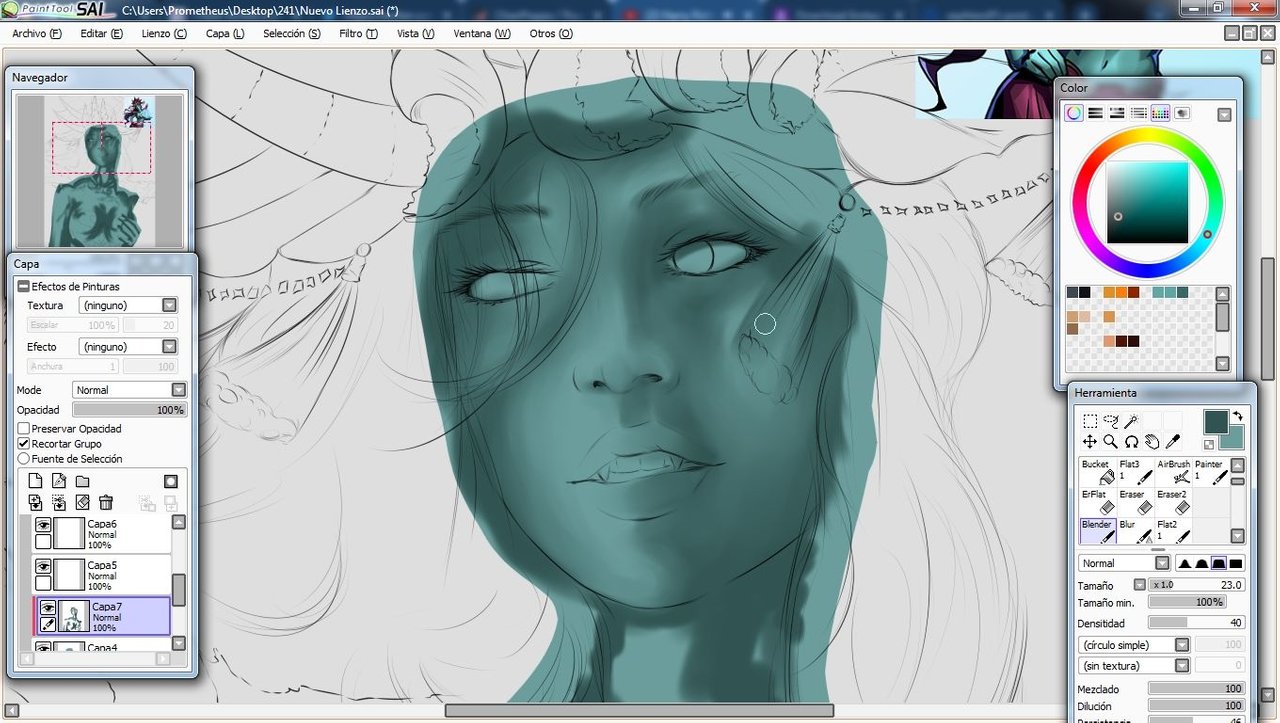This screenshot has width=1280, height=723.
Task: Create a new linework layer
Action: coord(59,482)
